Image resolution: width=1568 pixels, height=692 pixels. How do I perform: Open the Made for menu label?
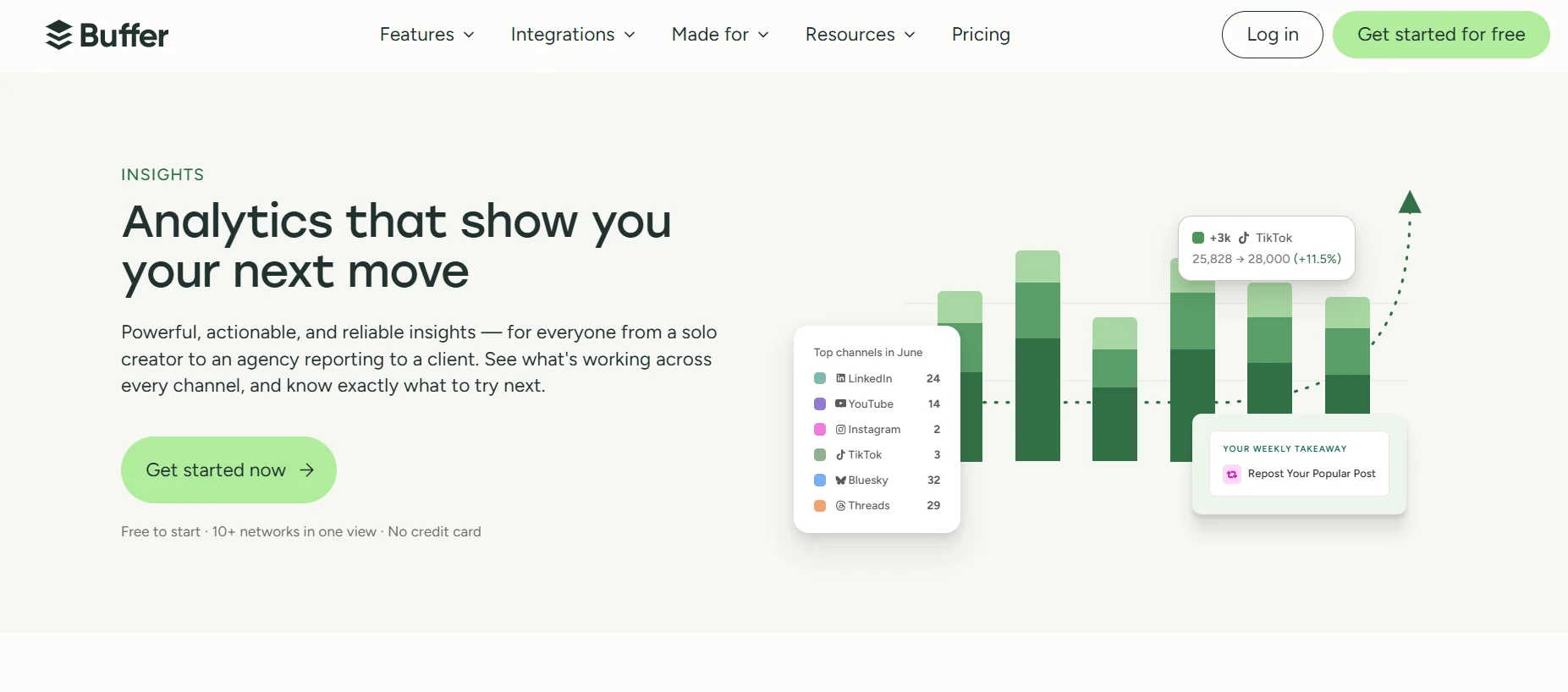(x=710, y=35)
